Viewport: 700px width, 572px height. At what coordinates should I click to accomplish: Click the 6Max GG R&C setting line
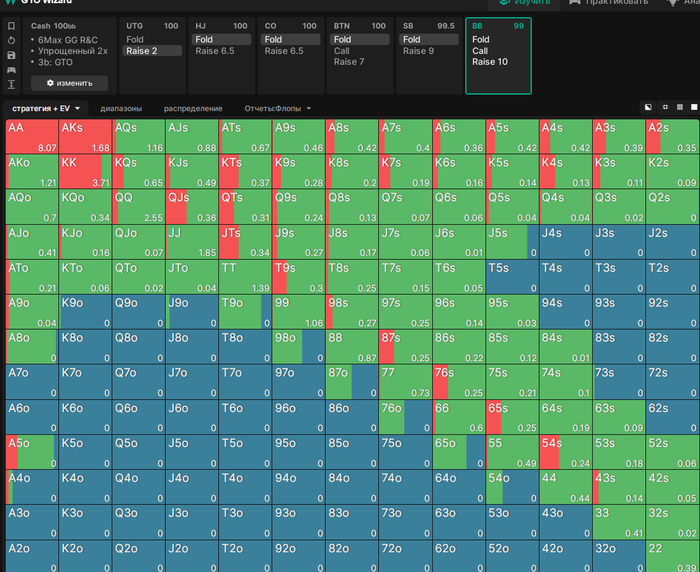67,40
